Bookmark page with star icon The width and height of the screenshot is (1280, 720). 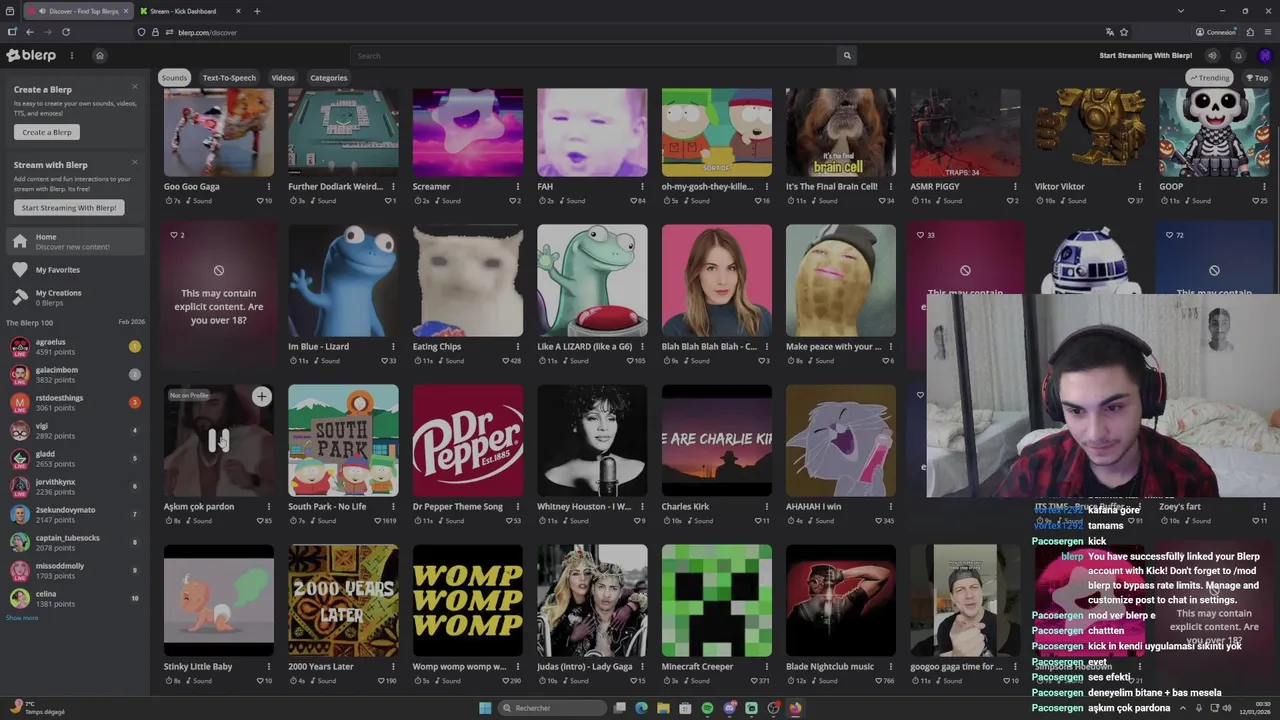(x=1124, y=32)
